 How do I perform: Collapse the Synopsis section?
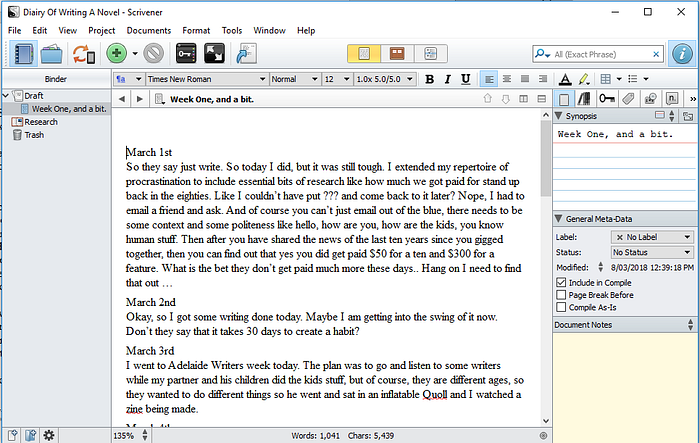558,116
